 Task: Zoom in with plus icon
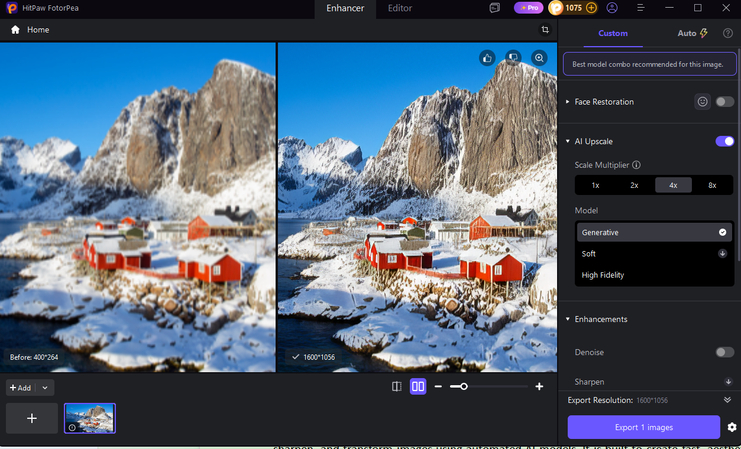[x=539, y=387]
